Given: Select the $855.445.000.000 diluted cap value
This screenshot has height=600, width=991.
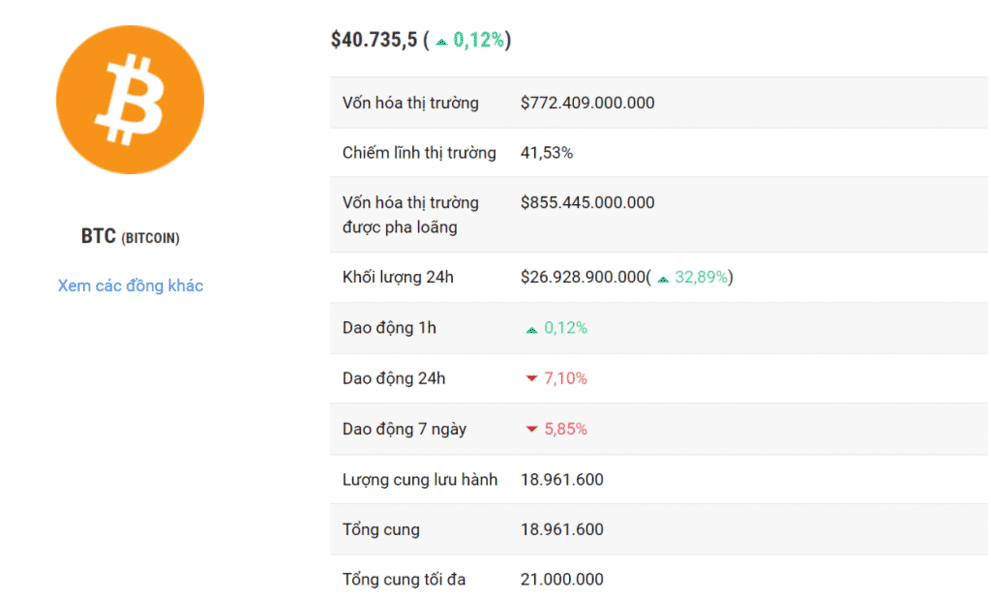Looking at the screenshot, I should 587,202.
